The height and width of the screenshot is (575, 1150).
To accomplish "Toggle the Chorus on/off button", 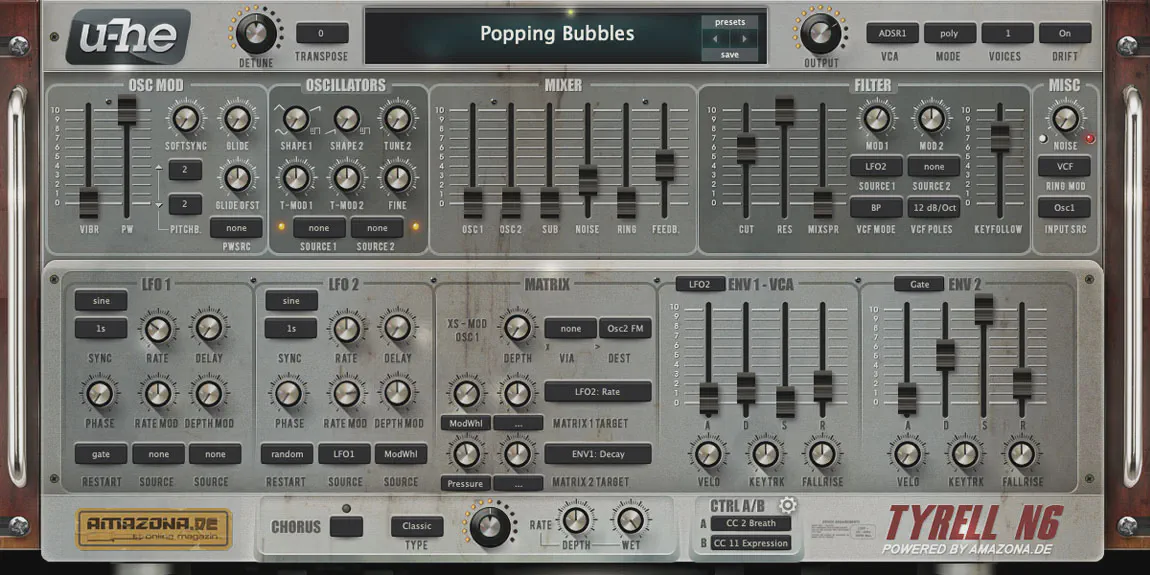I will [x=347, y=527].
